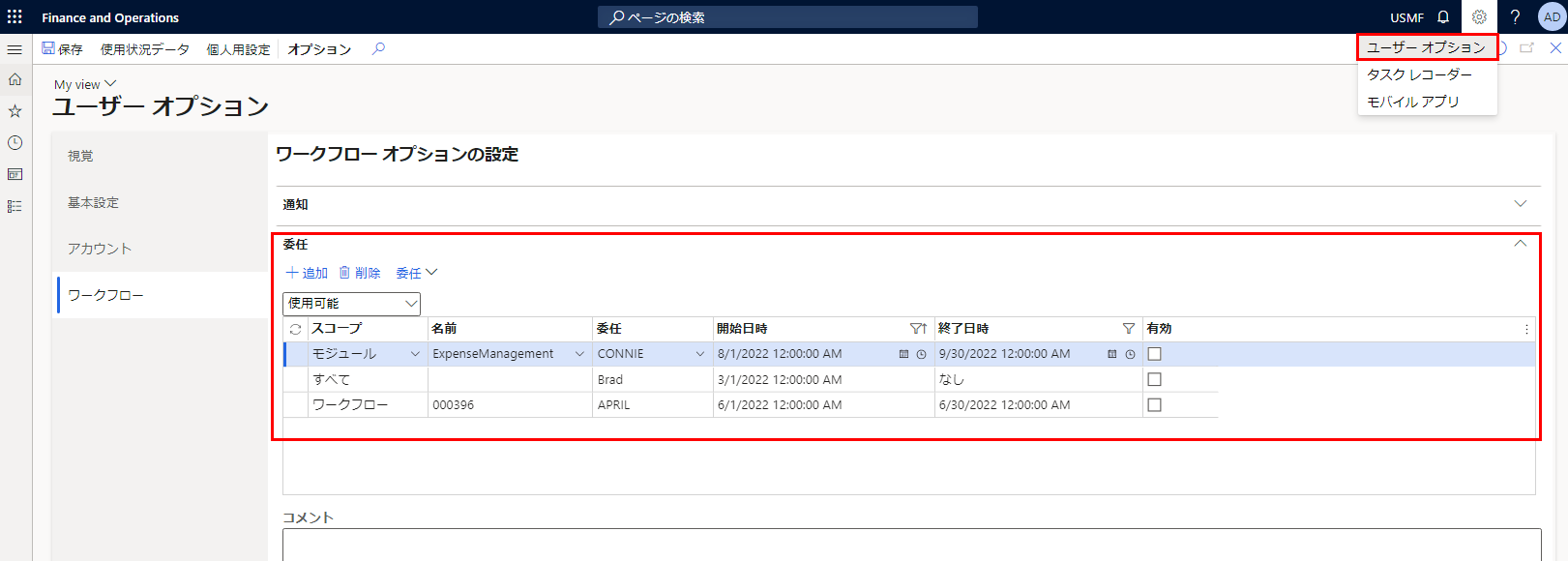Click 追加 to add a delegation

307,273
